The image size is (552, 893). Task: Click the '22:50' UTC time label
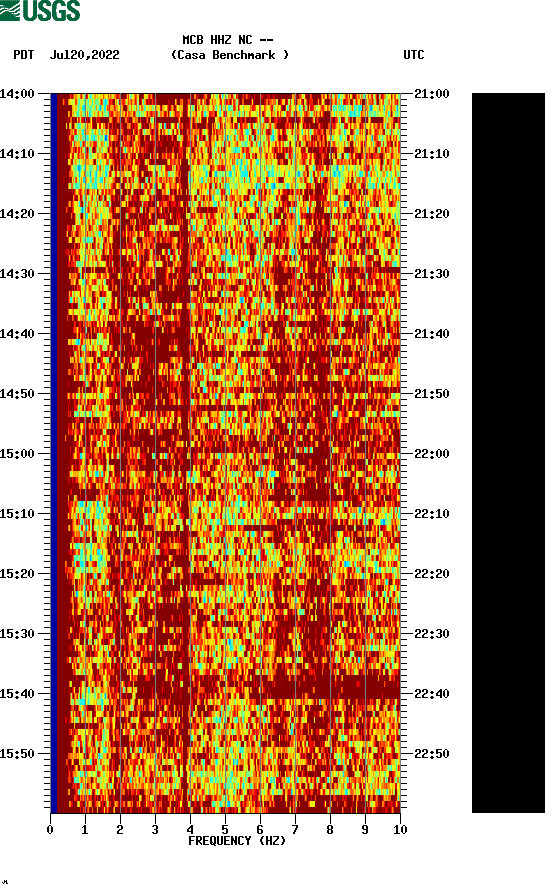click(x=432, y=753)
